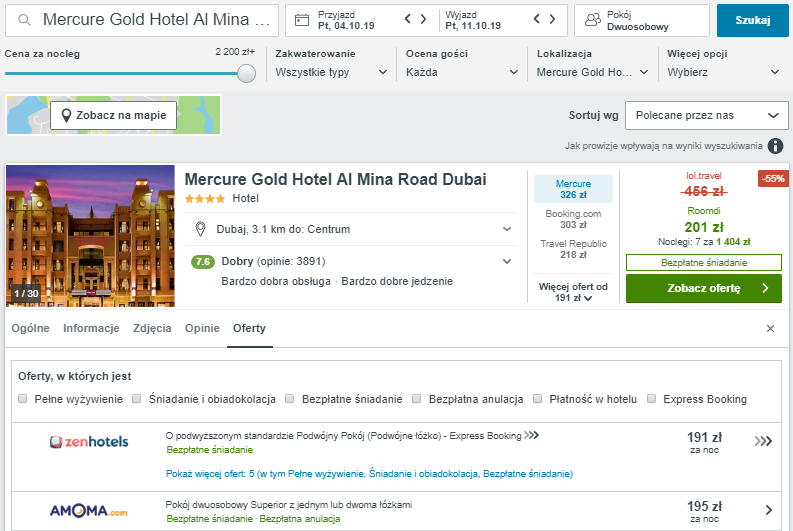
Task: Expand the Dobry rating details
Action: (x=507, y=262)
